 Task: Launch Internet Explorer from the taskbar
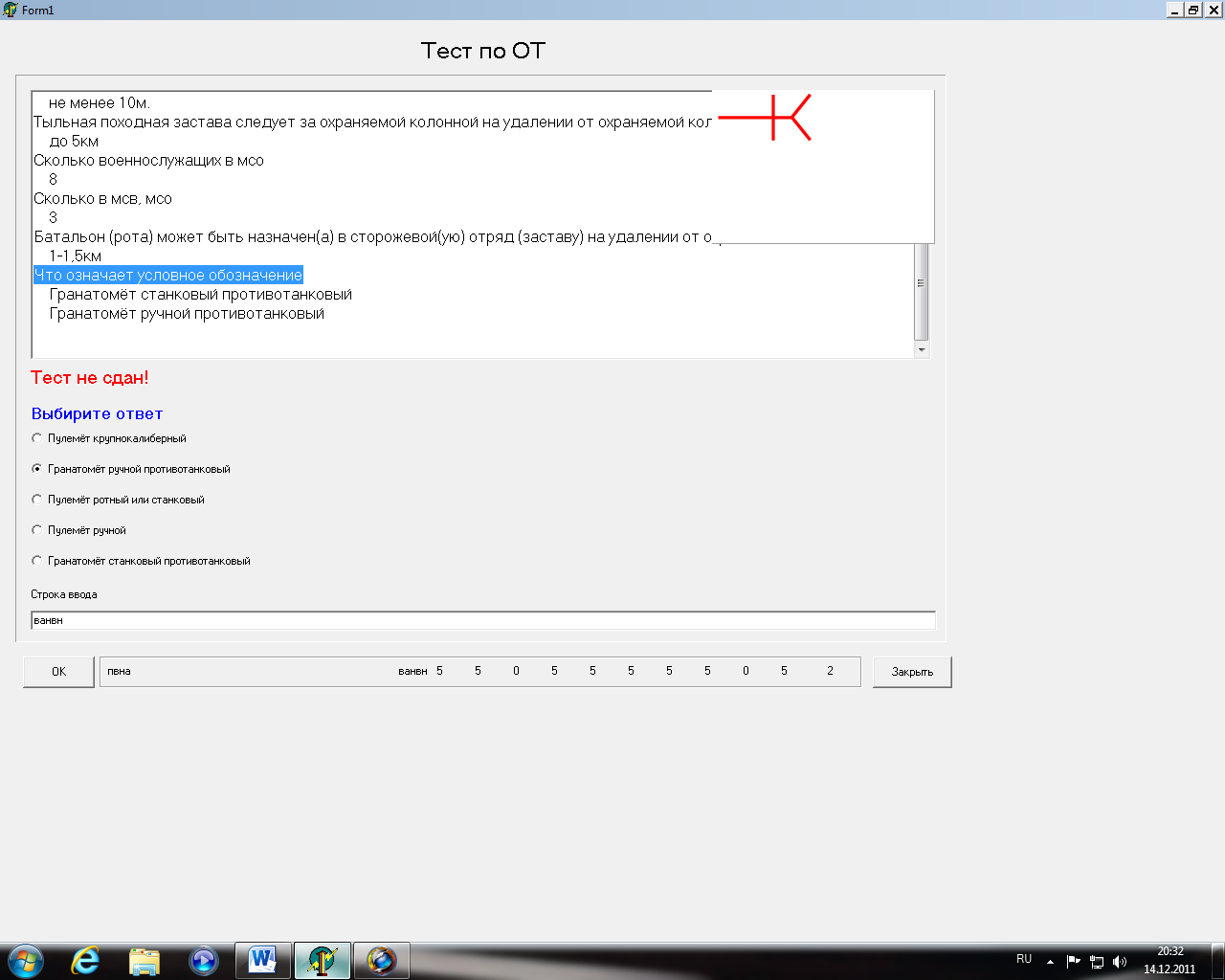coord(85,960)
